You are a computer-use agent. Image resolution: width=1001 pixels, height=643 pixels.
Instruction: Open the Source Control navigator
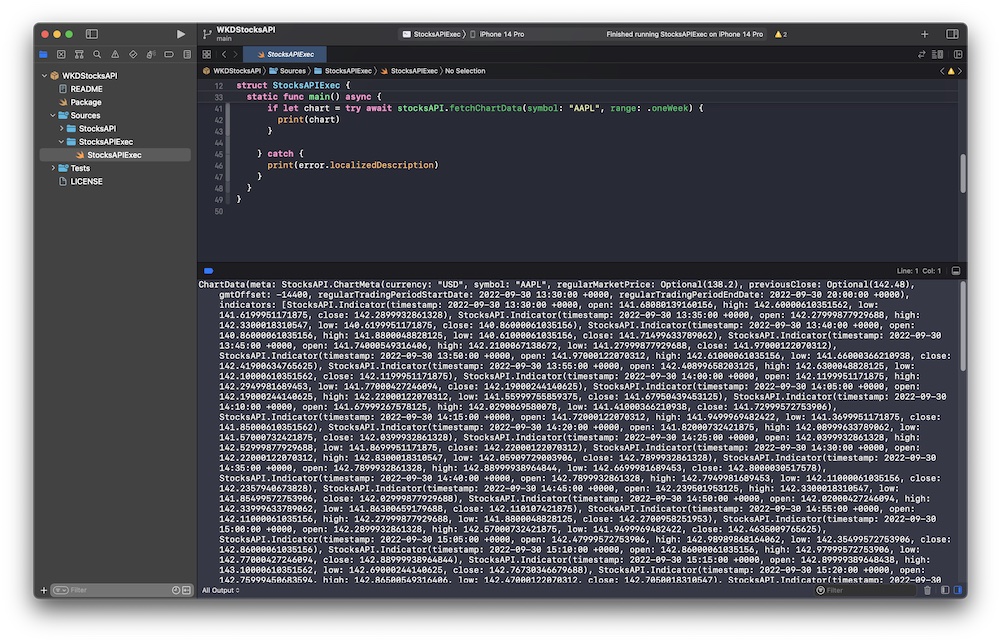tap(61, 55)
